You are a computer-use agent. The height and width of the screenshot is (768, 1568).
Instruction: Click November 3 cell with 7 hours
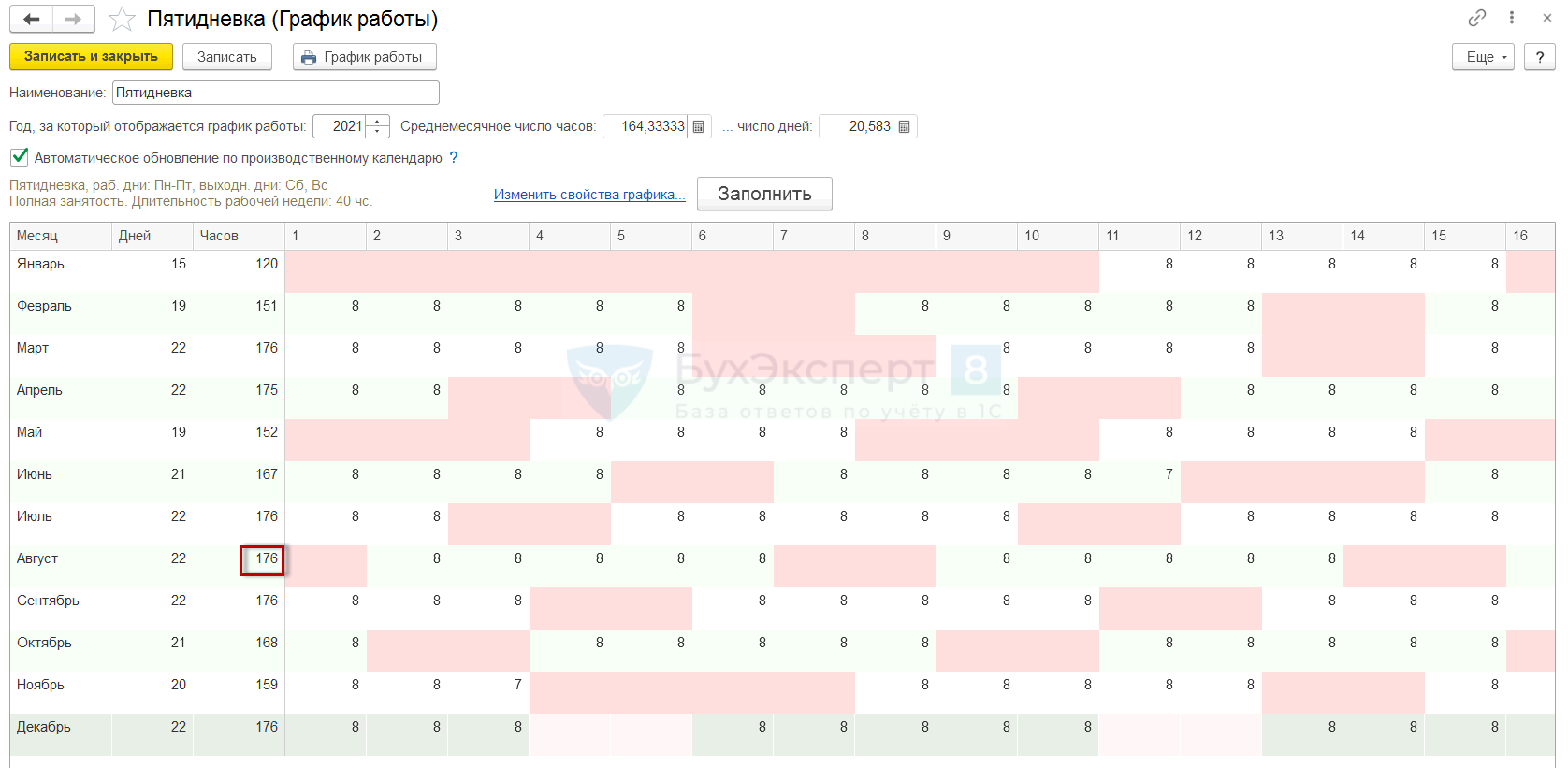488,692
